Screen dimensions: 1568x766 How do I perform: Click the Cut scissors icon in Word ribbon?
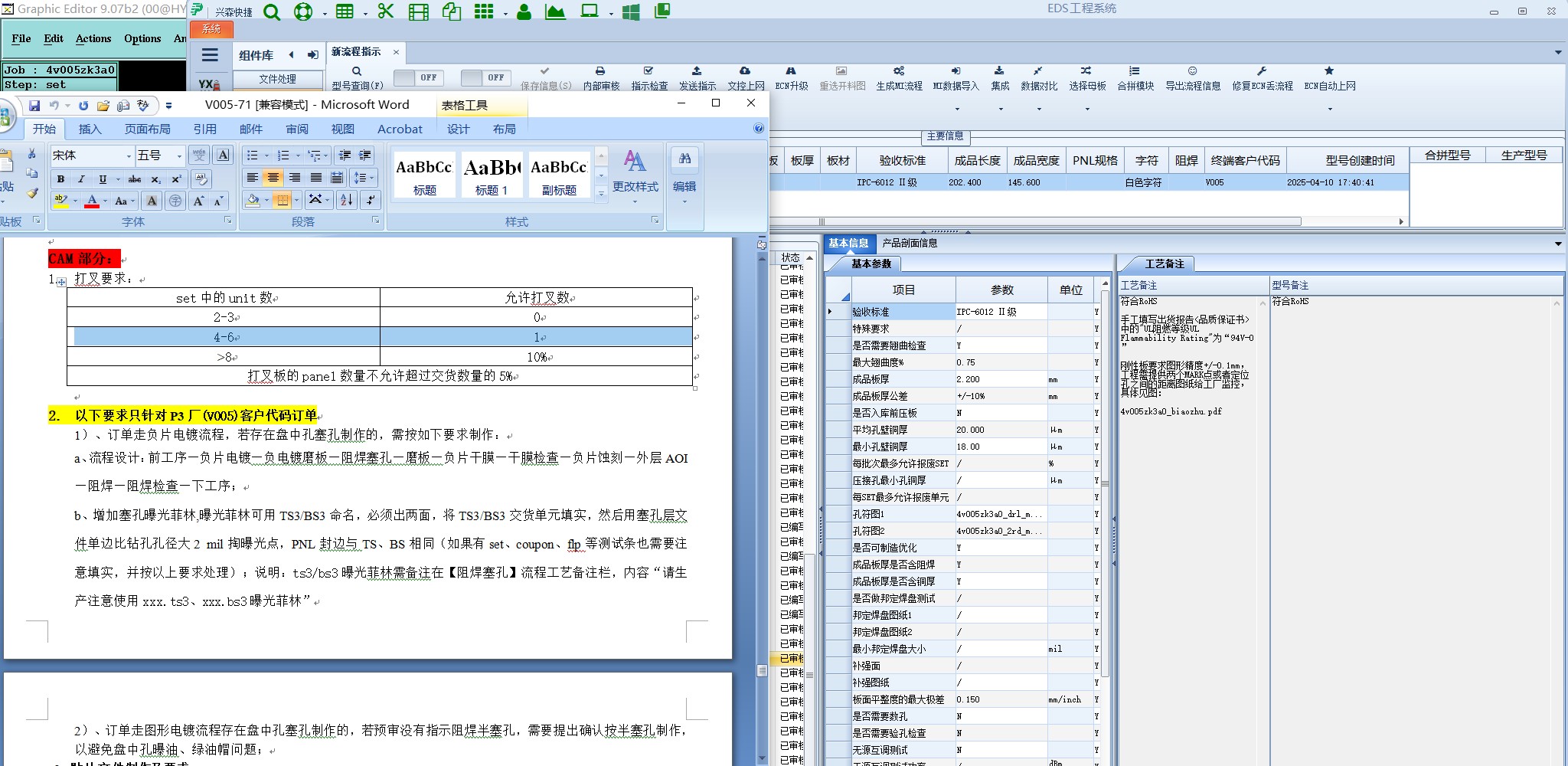click(x=31, y=154)
